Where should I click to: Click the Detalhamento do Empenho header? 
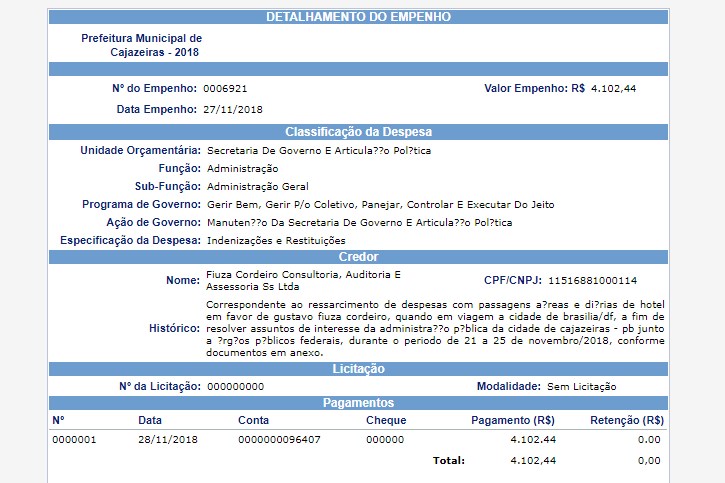(358, 17)
